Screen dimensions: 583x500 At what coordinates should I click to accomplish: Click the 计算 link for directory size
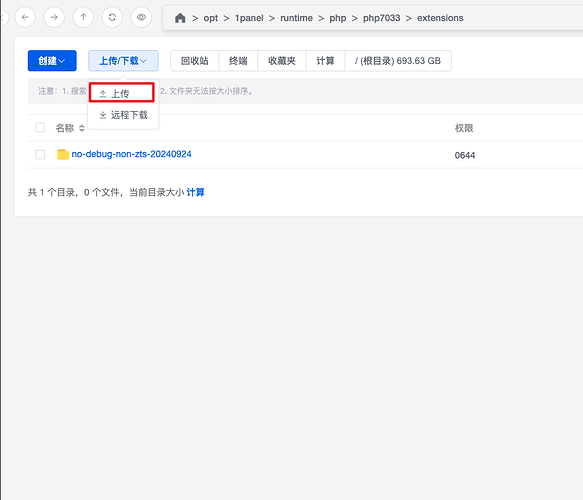196,192
